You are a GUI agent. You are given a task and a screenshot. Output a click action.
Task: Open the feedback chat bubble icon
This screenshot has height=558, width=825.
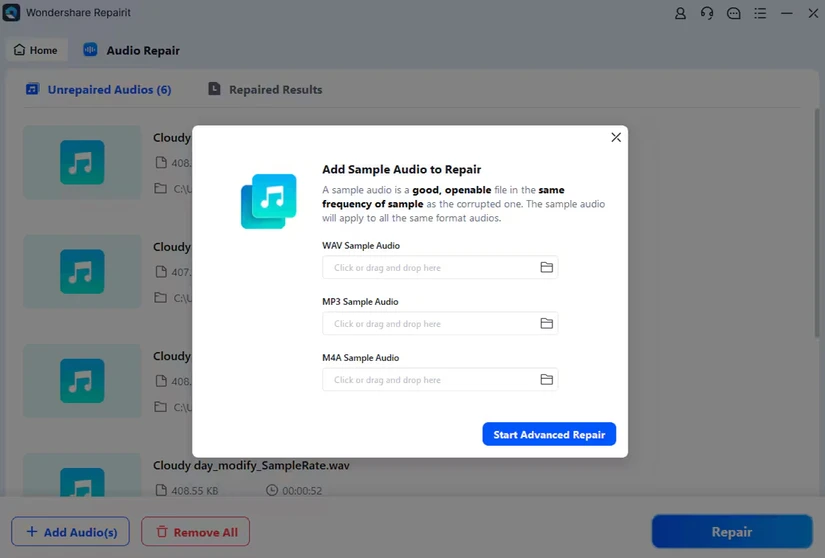click(x=734, y=14)
